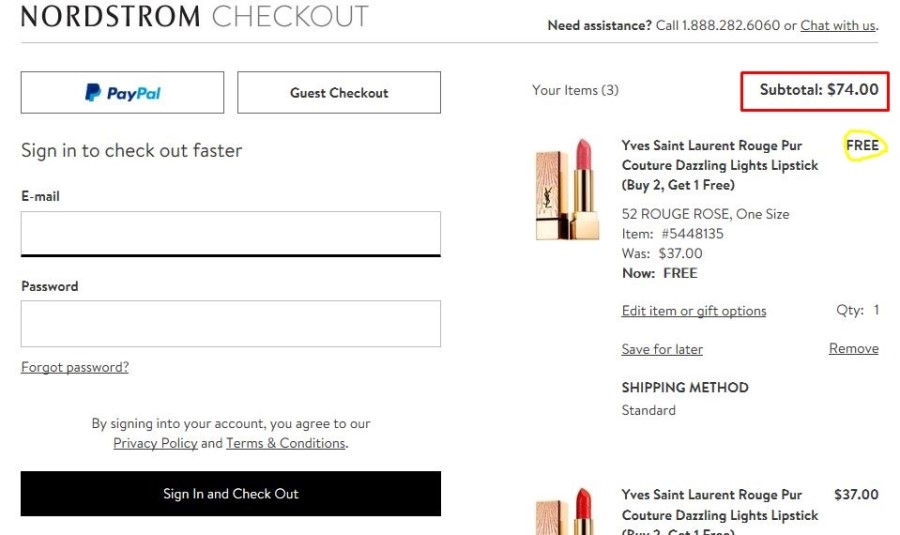Viewport: 900px width, 535px height.
Task: Click Edit item or gift options
Action: 694,311
